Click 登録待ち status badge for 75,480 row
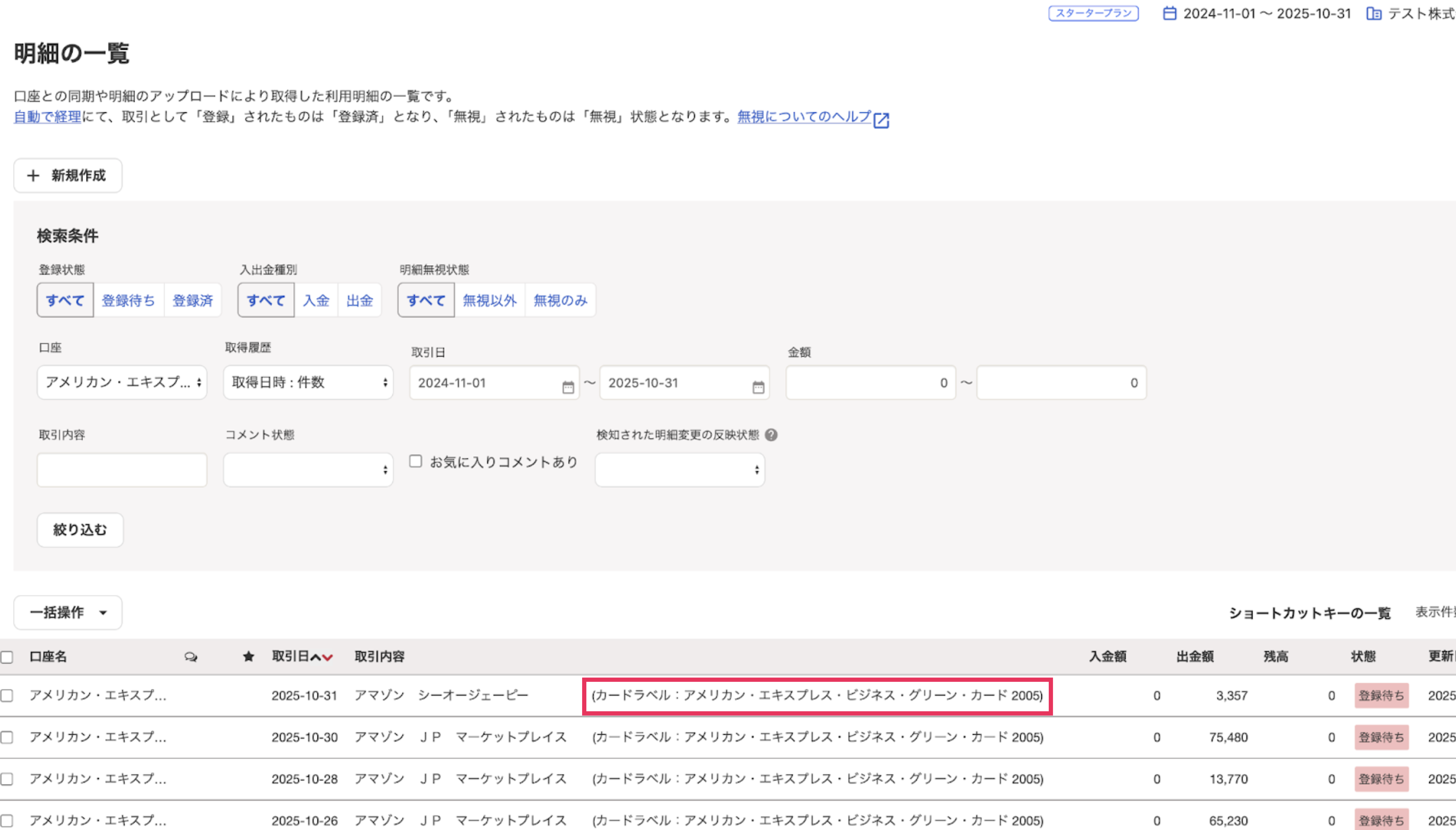This screenshot has width=1456, height=830. [1381, 737]
